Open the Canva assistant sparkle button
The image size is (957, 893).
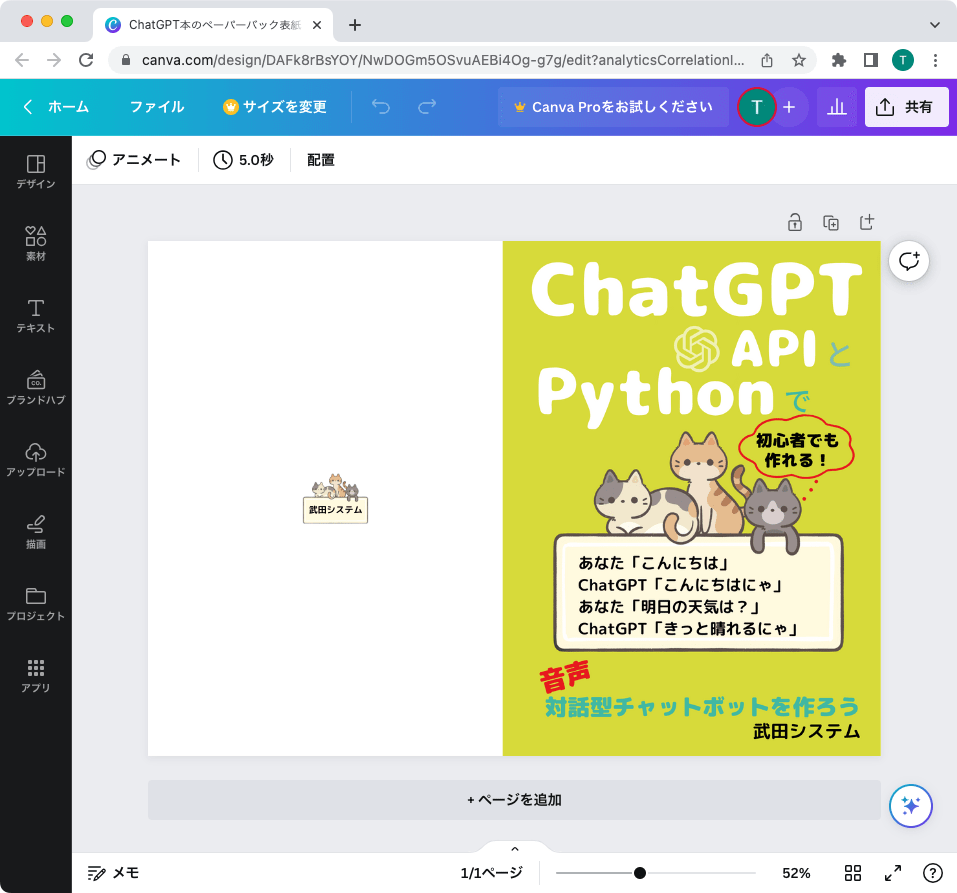(x=911, y=806)
